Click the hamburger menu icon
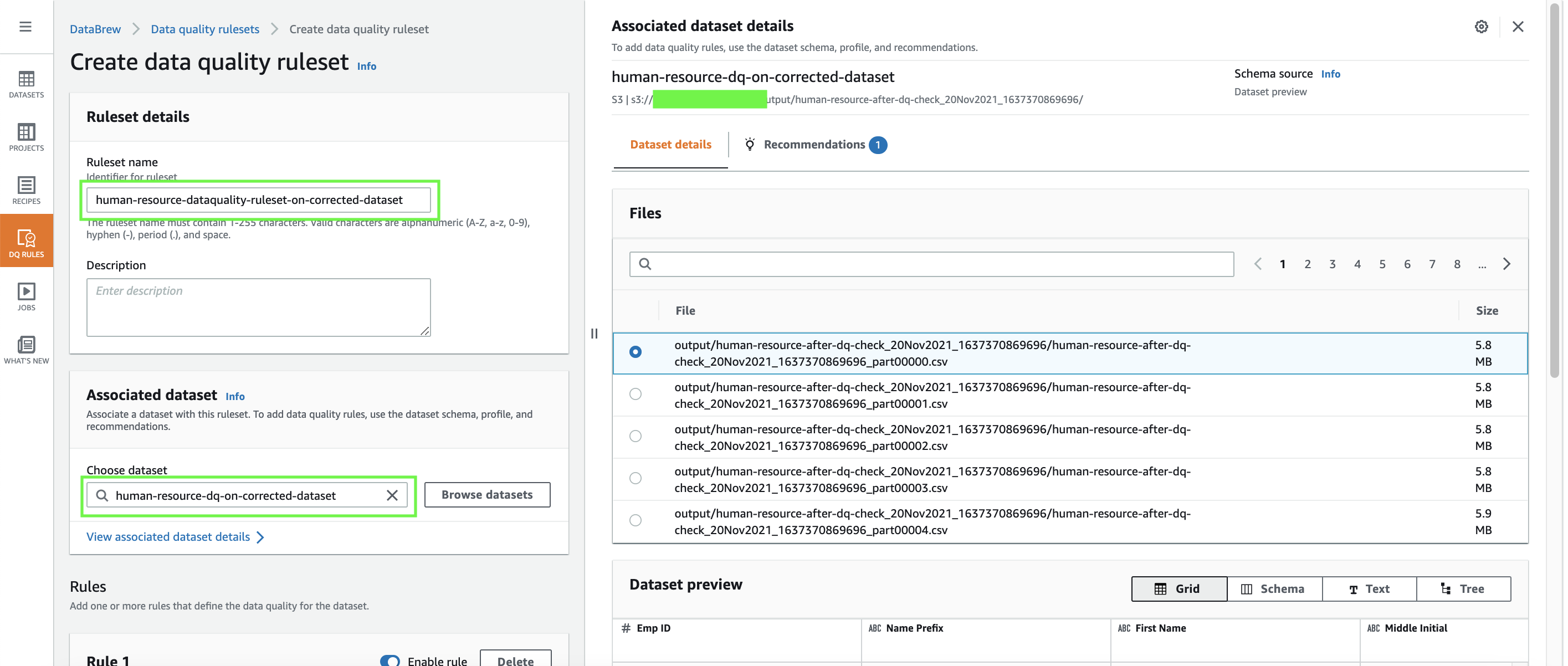The image size is (1568, 666). (x=25, y=26)
